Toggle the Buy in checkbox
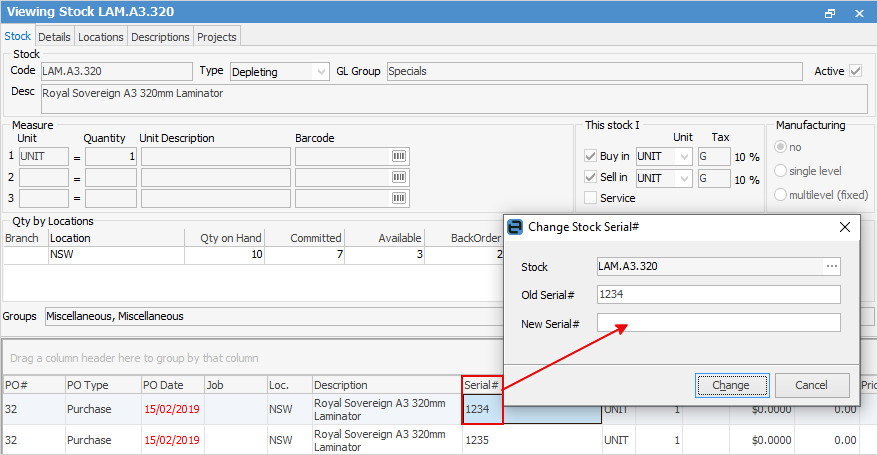The width and height of the screenshot is (878, 455). 591,157
